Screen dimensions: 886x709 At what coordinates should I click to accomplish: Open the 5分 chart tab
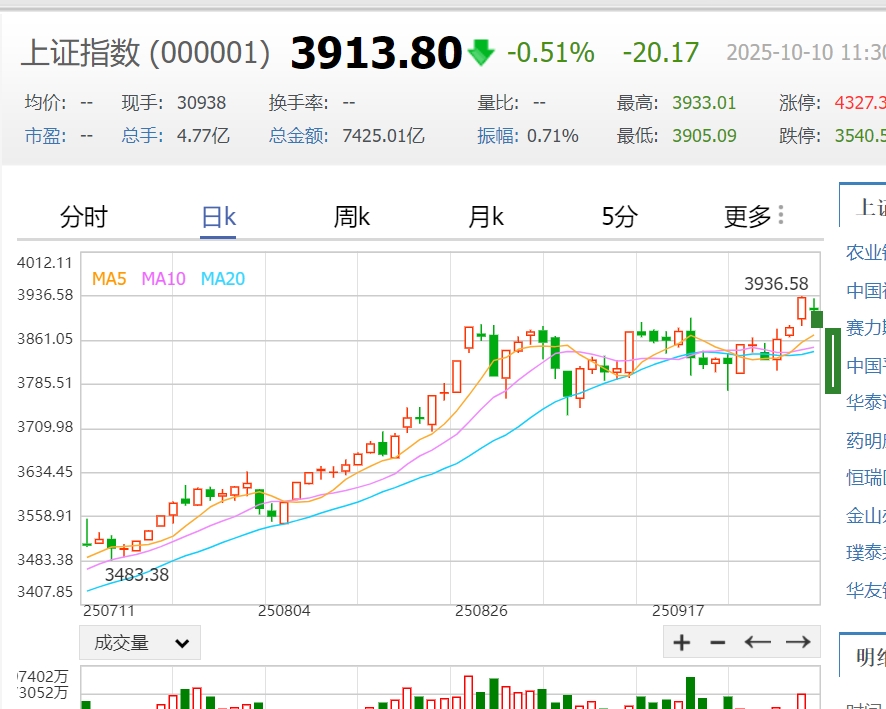click(620, 217)
